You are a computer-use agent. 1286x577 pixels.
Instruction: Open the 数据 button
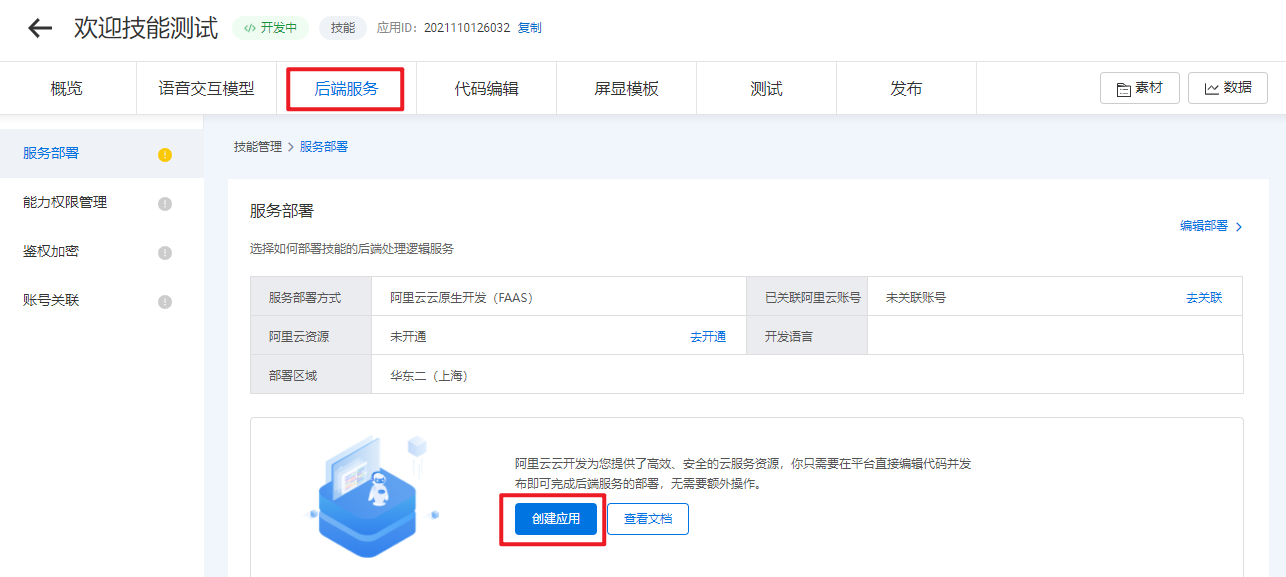(1228, 88)
